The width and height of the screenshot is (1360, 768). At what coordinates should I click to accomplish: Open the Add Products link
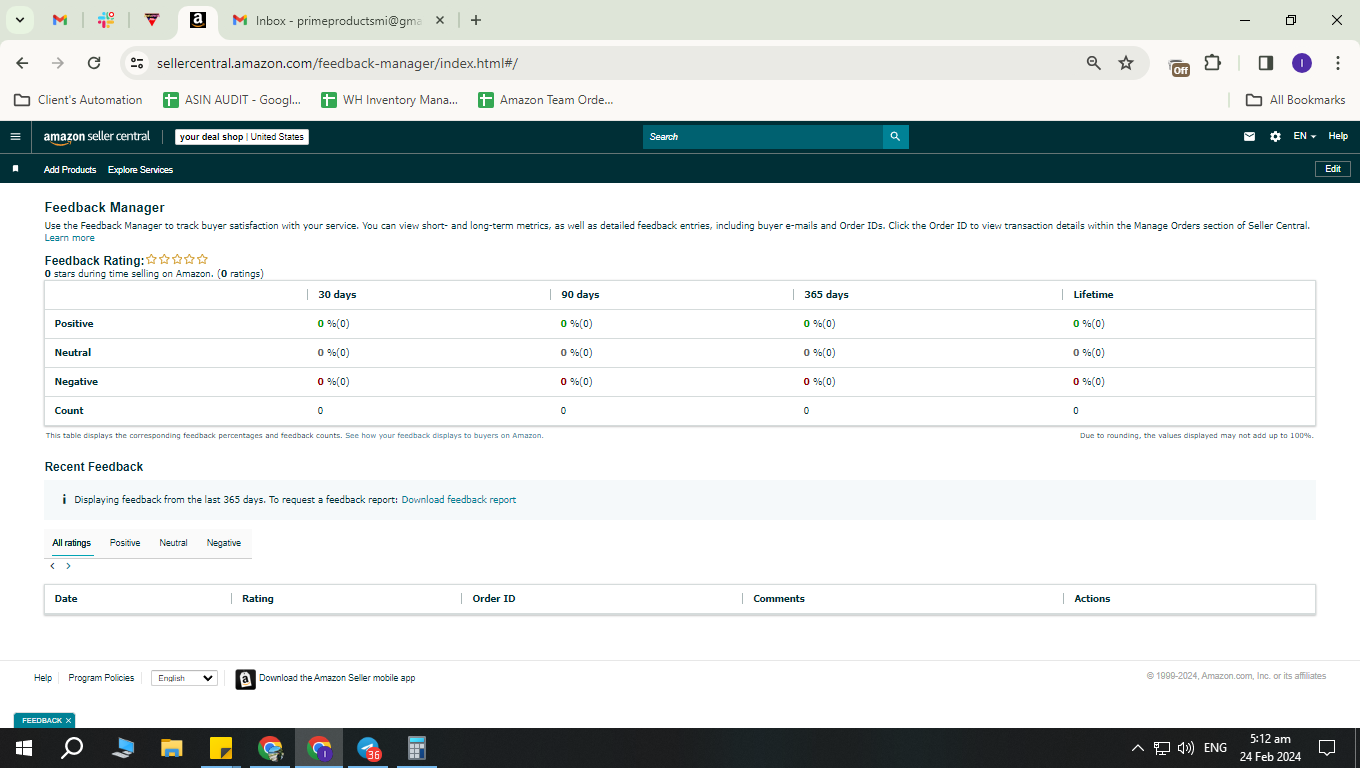coord(70,170)
